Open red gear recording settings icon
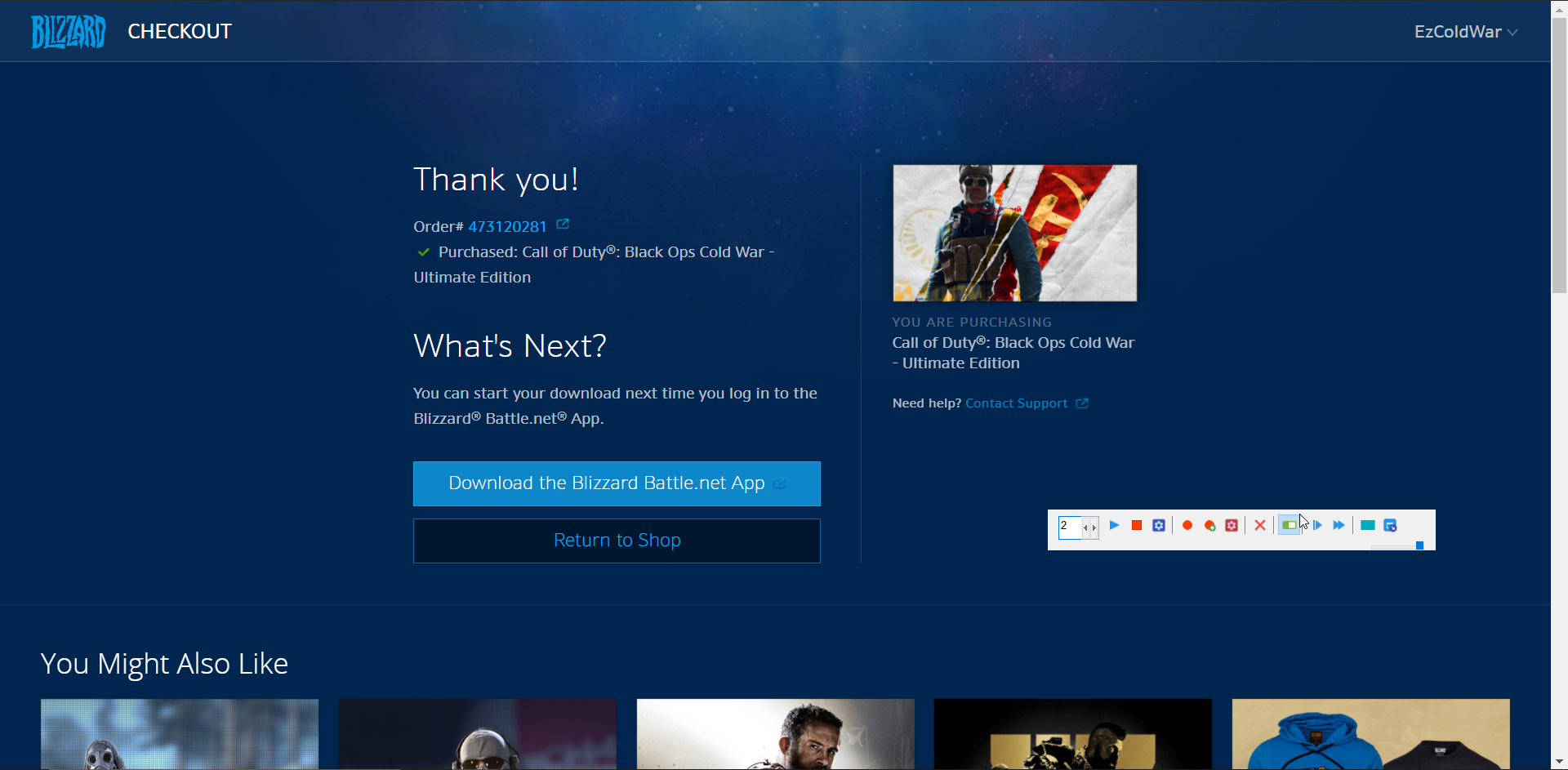 pos(1232,525)
